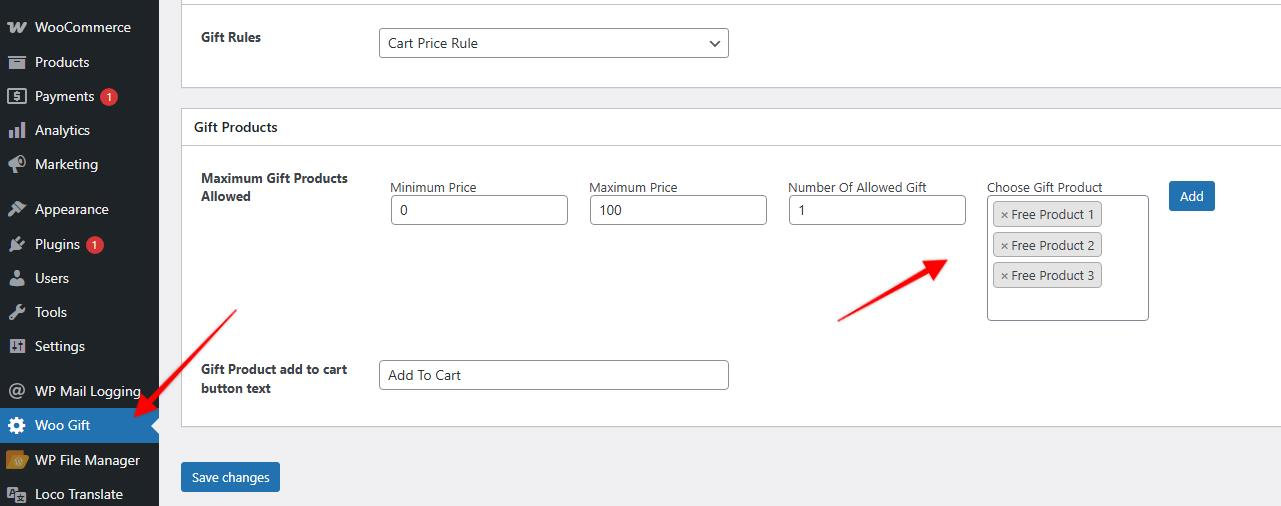Open WP File Manager menu item
Viewport: 1281px width, 506px height.
click(x=87, y=460)
